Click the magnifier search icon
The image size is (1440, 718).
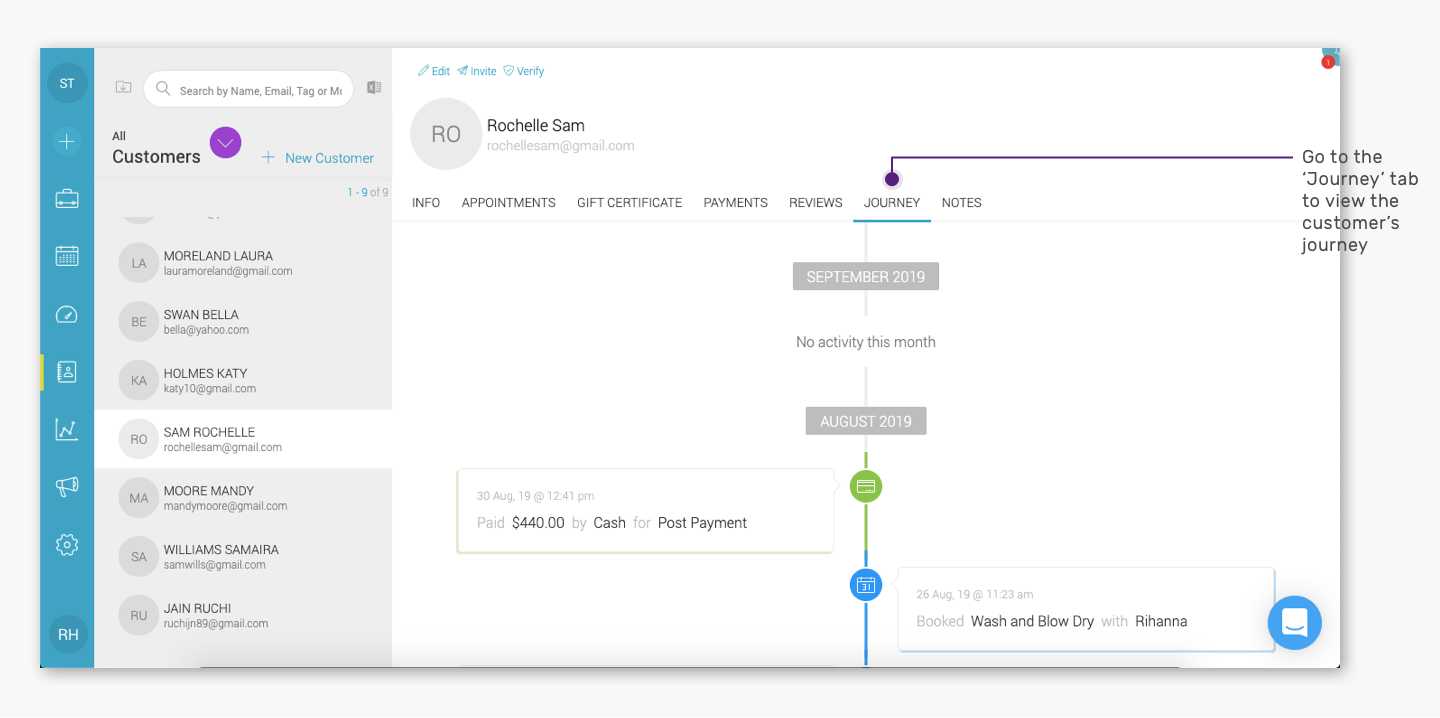[163, 89]
